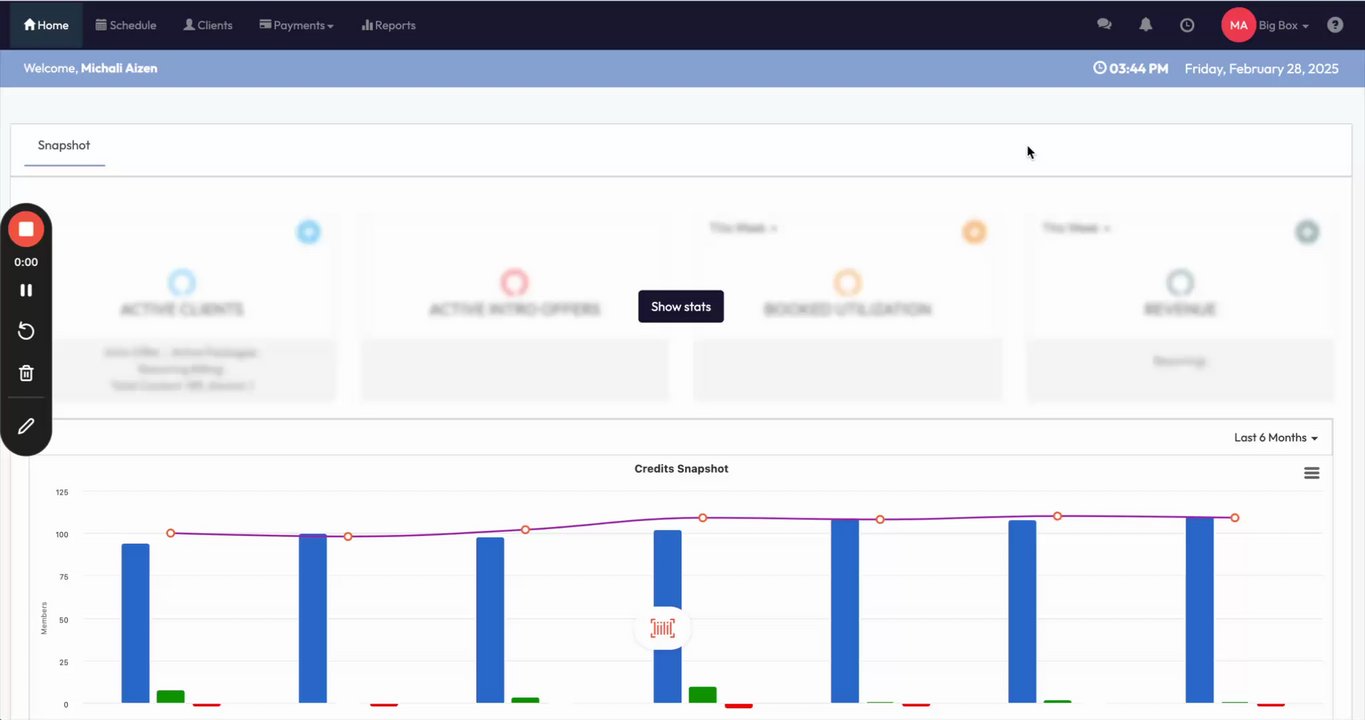Pause the recording
Screen dimensions: 1365x720
click(x=26, y=290)
